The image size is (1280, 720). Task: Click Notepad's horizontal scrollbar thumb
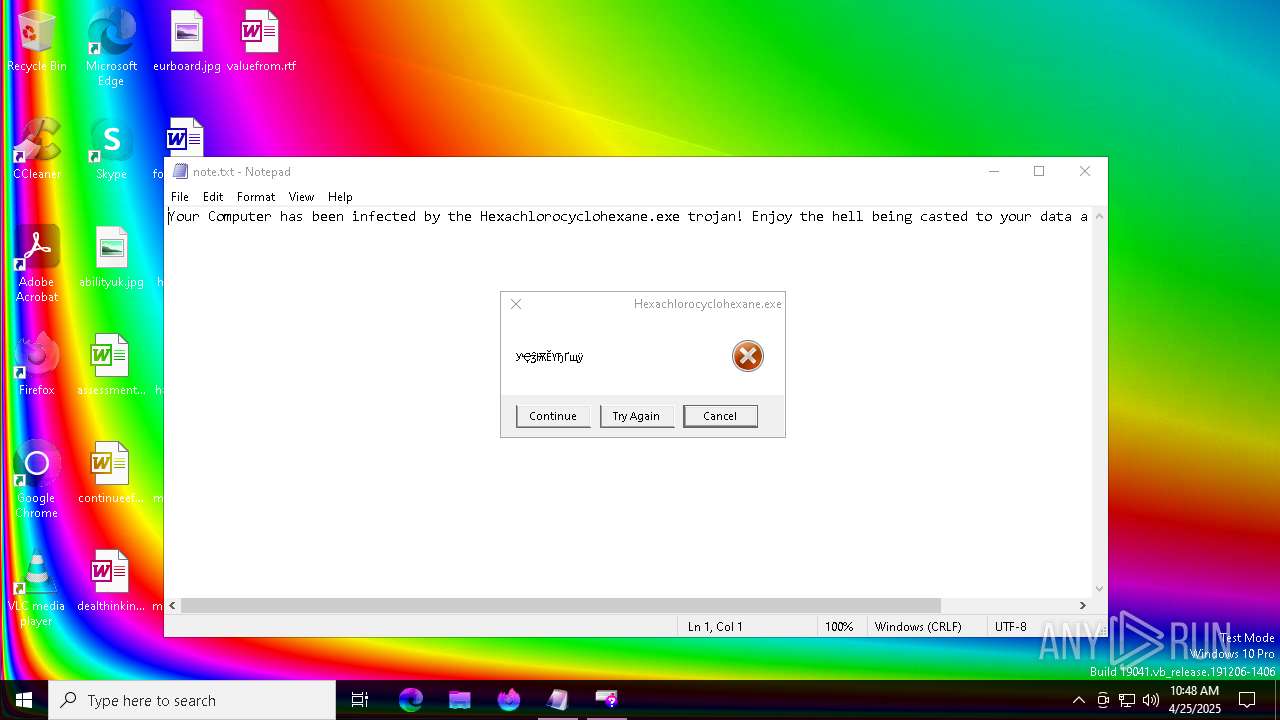coord(561,605)
